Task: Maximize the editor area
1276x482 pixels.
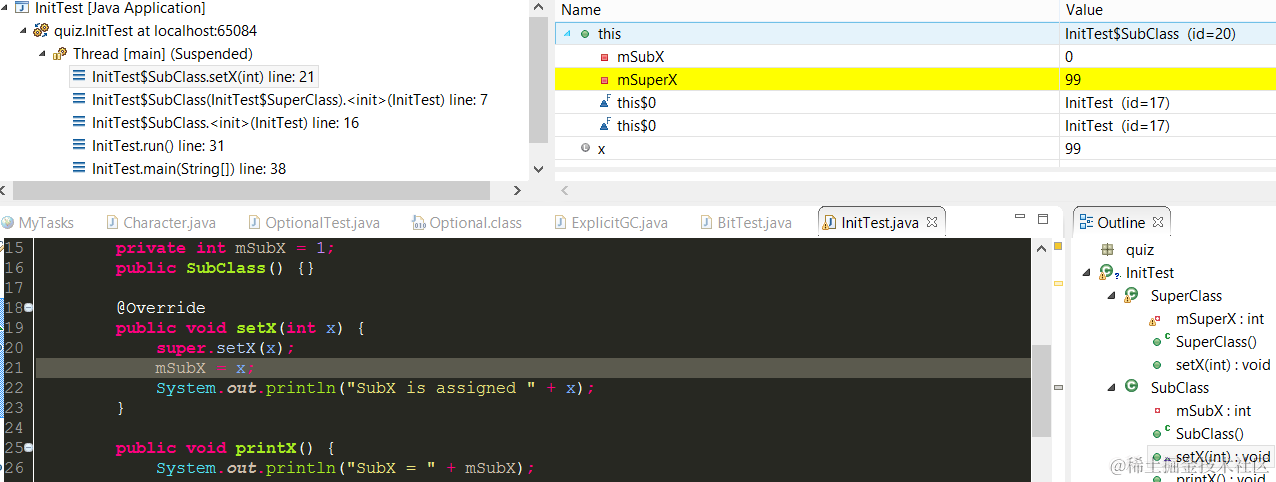Action: (x=1043, y=218)
